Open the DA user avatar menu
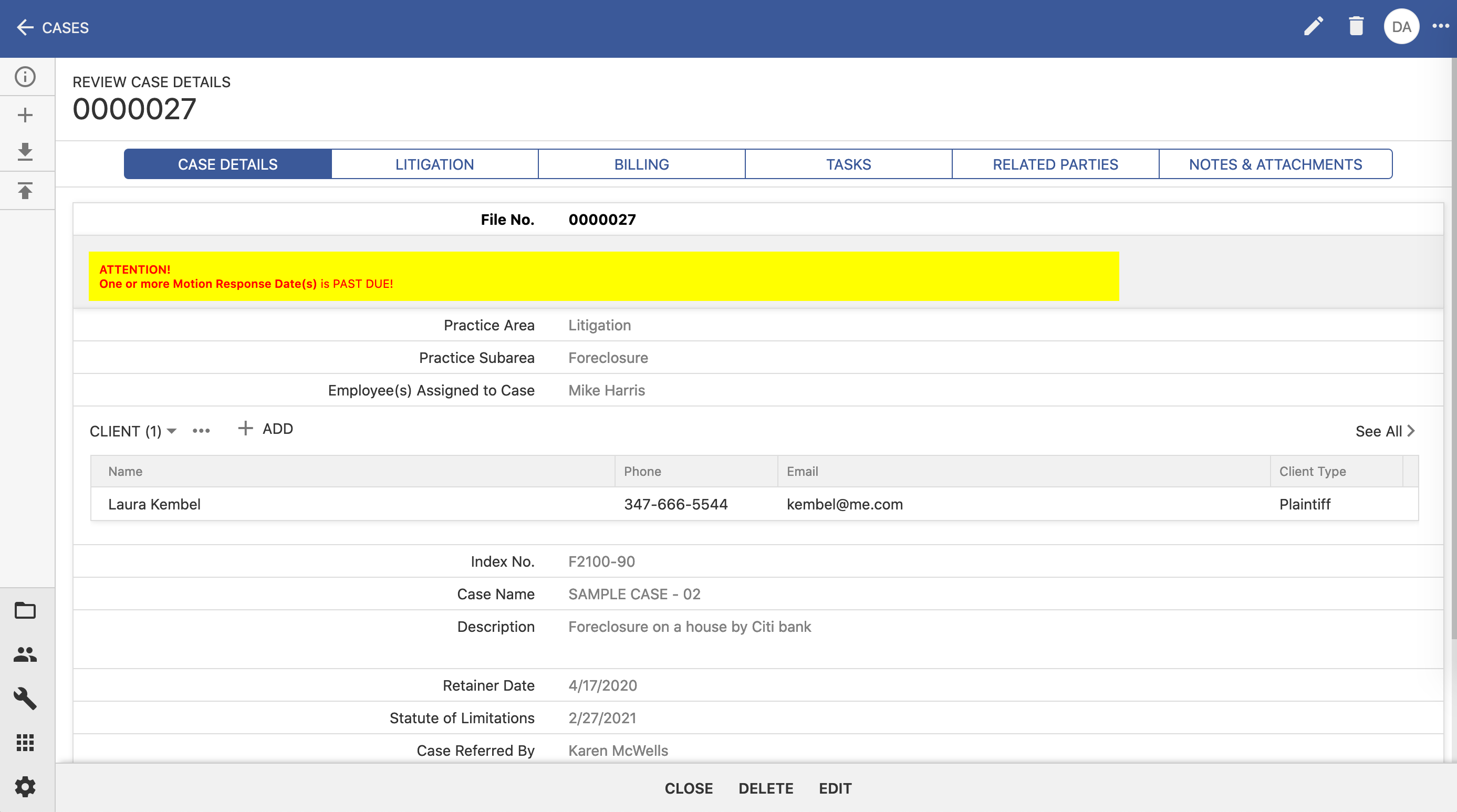This screenshot has height=812, width=1457. coord(1401,27)
